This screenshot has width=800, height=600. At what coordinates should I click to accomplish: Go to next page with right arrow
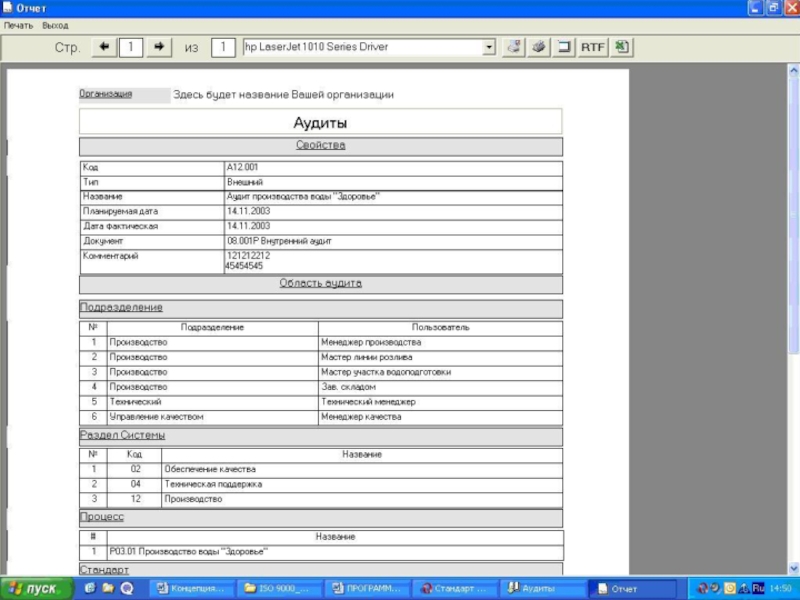click(x=159, y=47)
